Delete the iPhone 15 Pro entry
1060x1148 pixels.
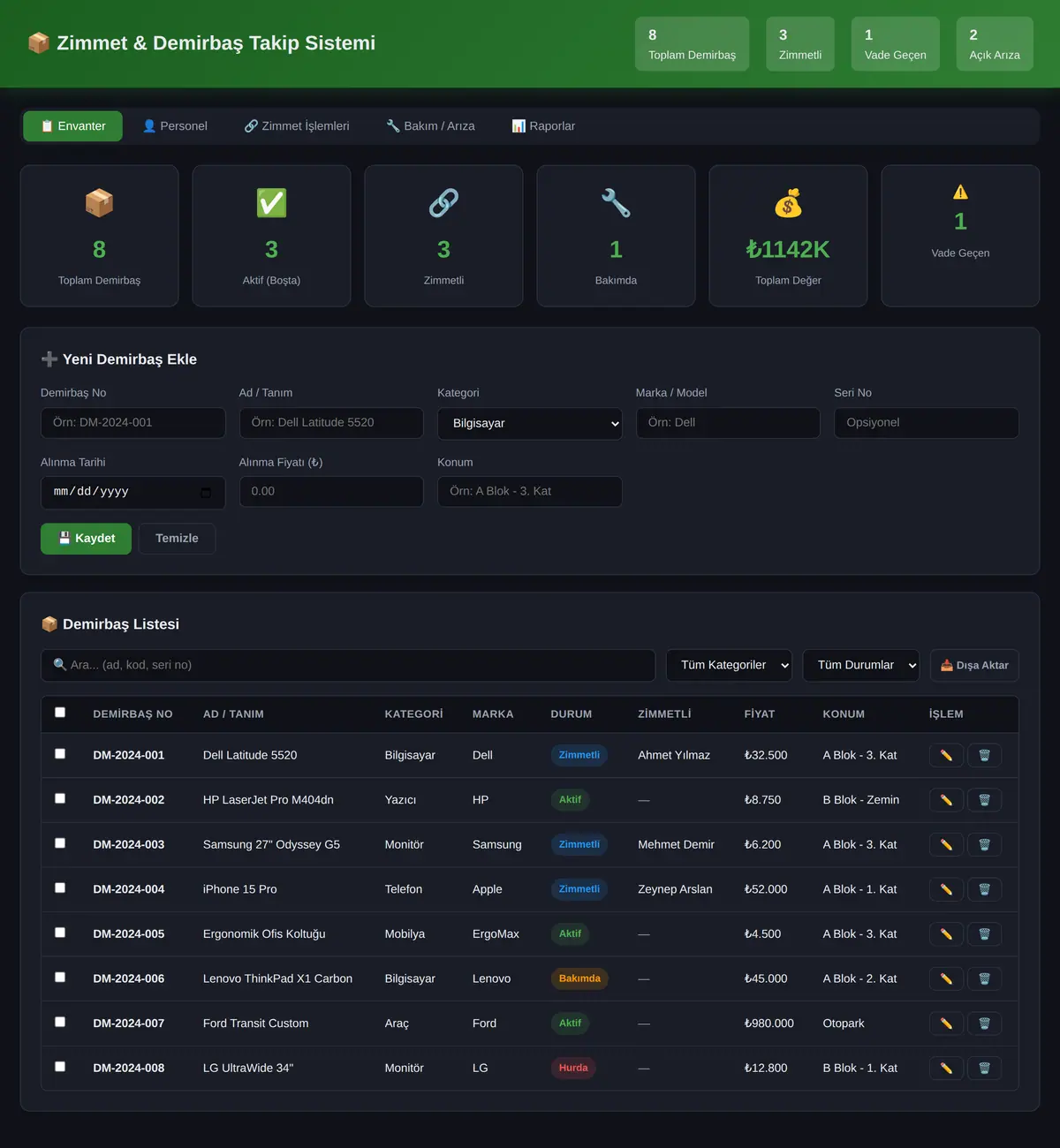pyautogui.click(x=984, y=889)
